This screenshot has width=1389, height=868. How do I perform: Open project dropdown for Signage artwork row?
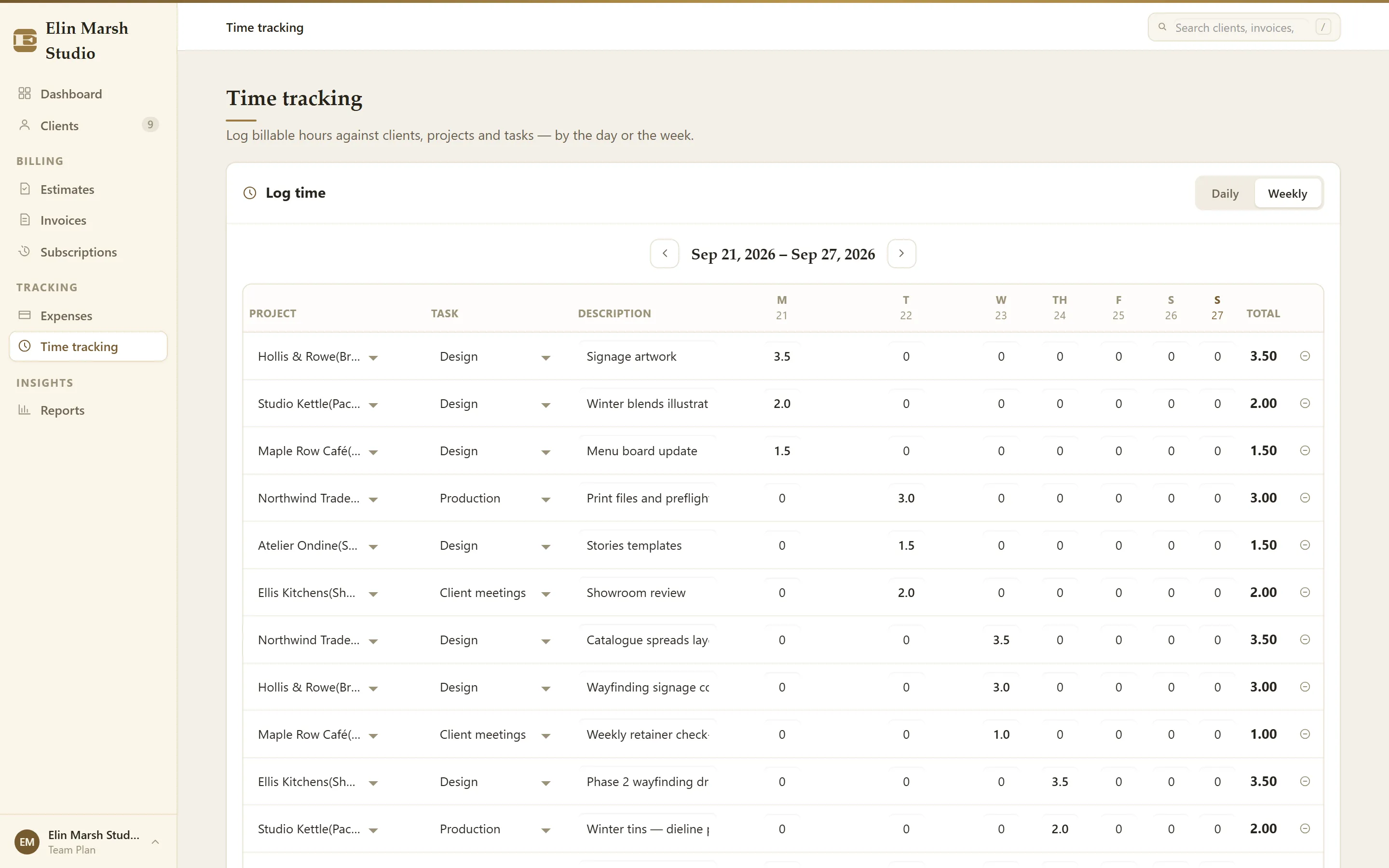(318, 356)
